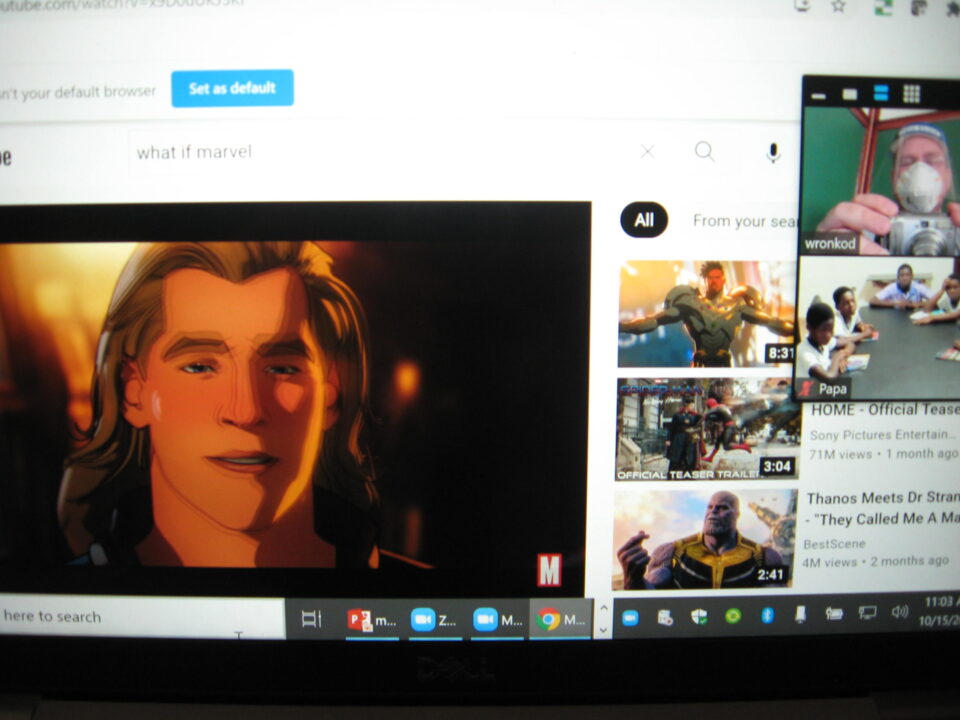Click the YouTube search magnifier icon

[705, 152]
